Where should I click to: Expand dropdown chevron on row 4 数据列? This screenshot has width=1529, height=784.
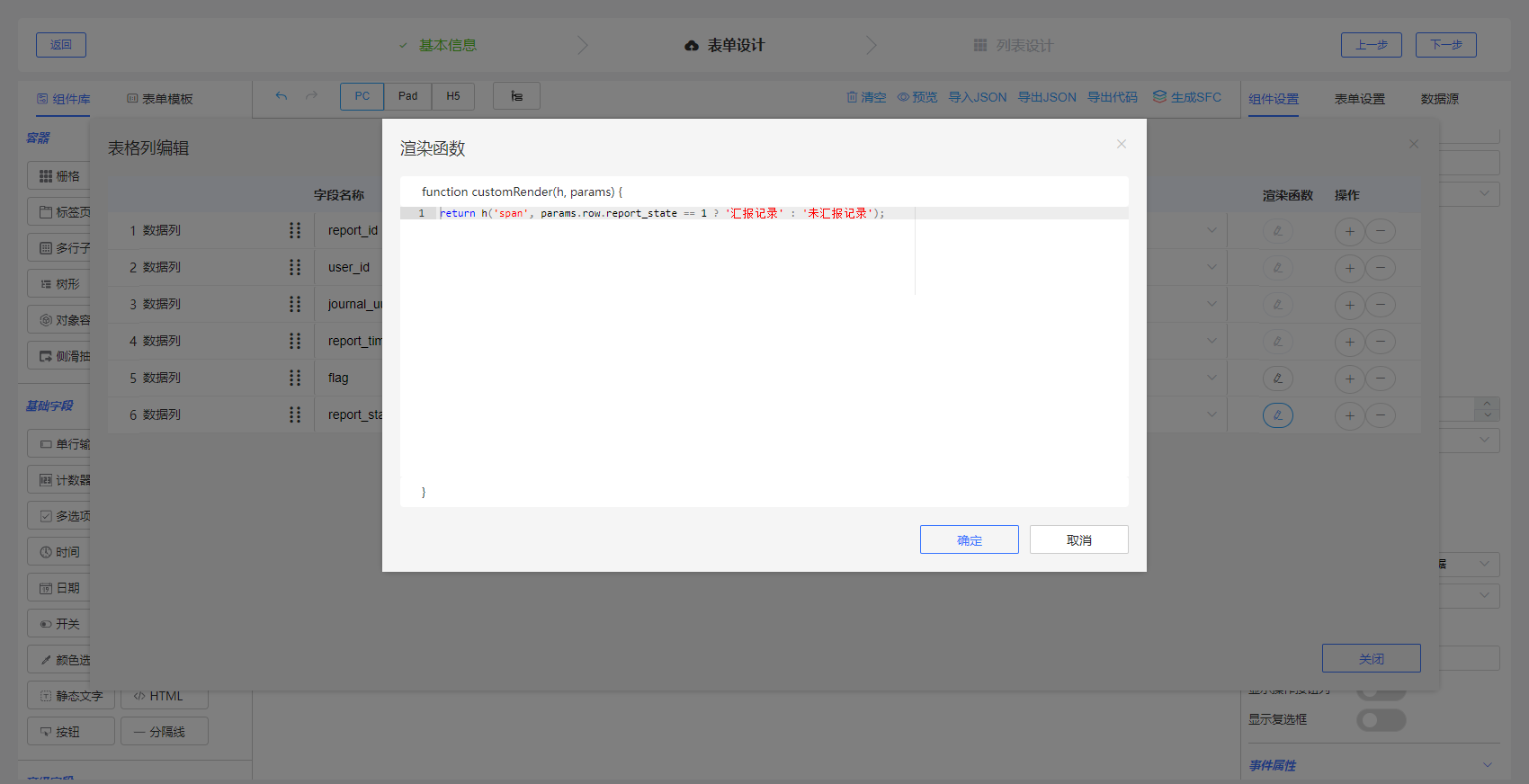coord(1212,341)
